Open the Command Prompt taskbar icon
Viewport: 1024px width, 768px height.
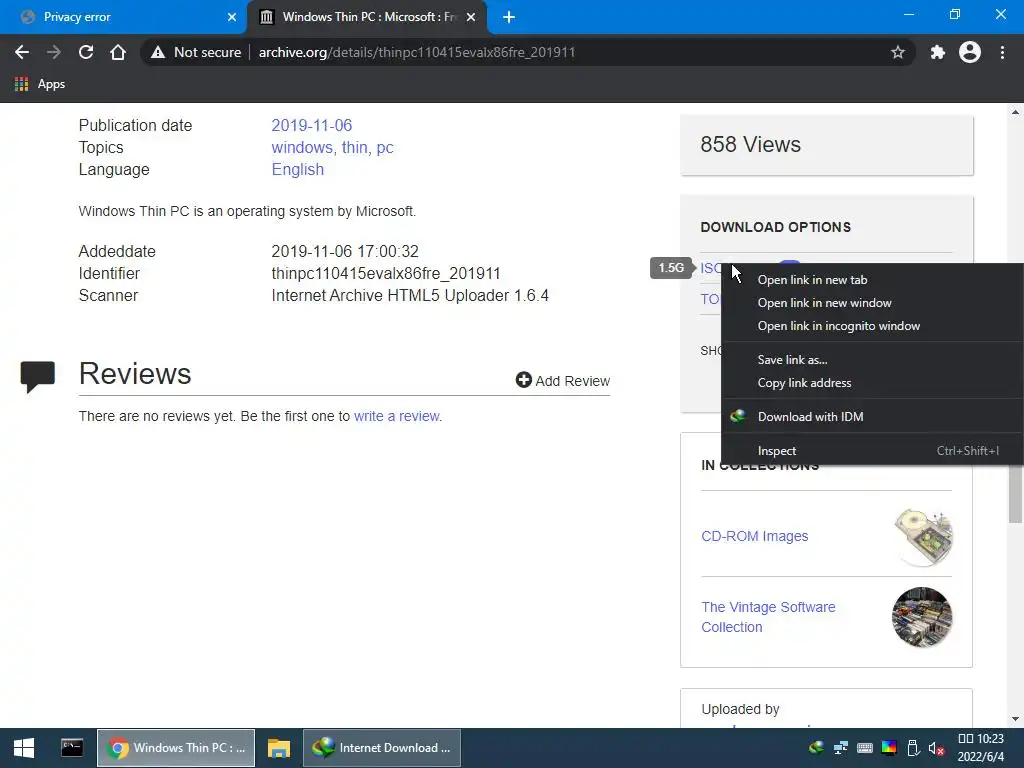tap(72, 748)
